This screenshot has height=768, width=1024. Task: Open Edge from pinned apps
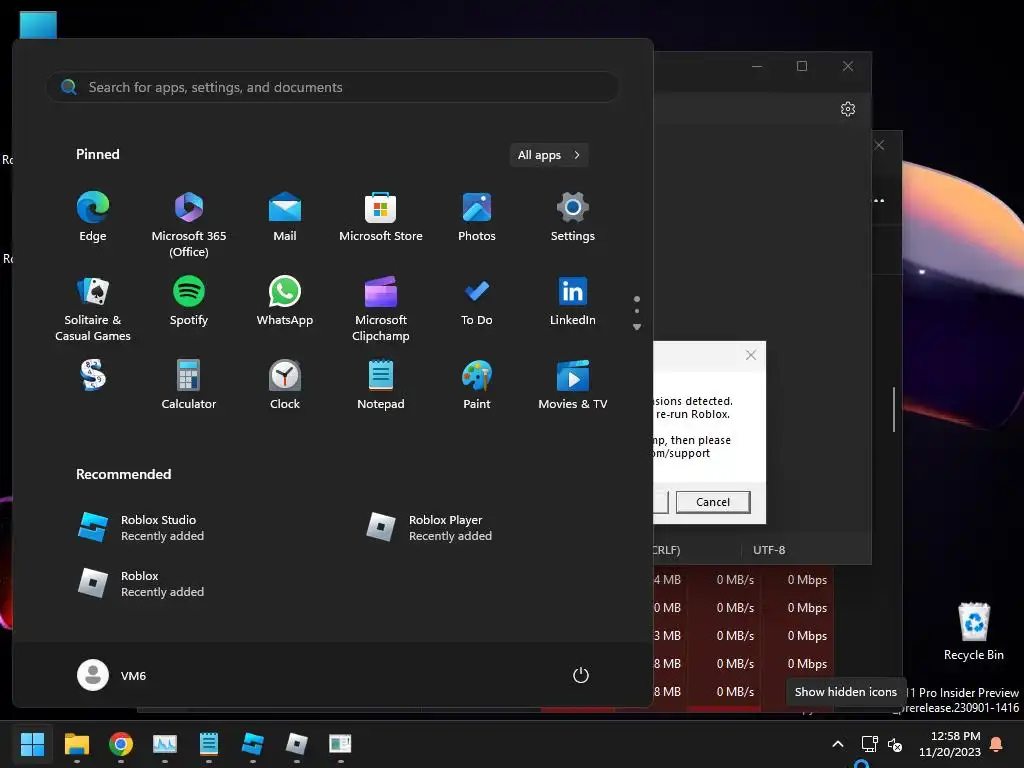[x=93, y=217]
